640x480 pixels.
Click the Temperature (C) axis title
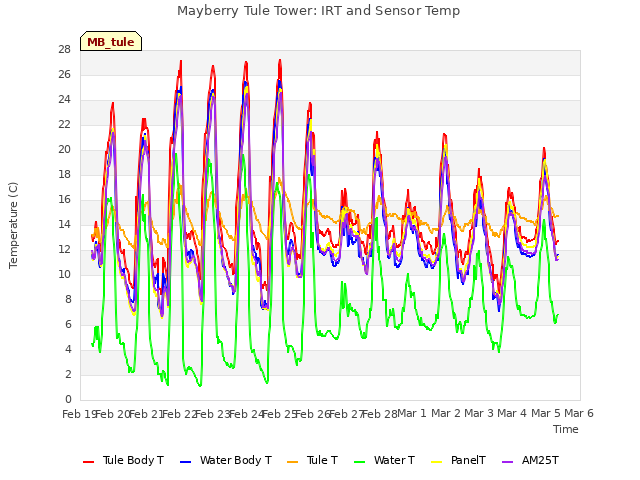pyautogui.click(x=13, y=225)
